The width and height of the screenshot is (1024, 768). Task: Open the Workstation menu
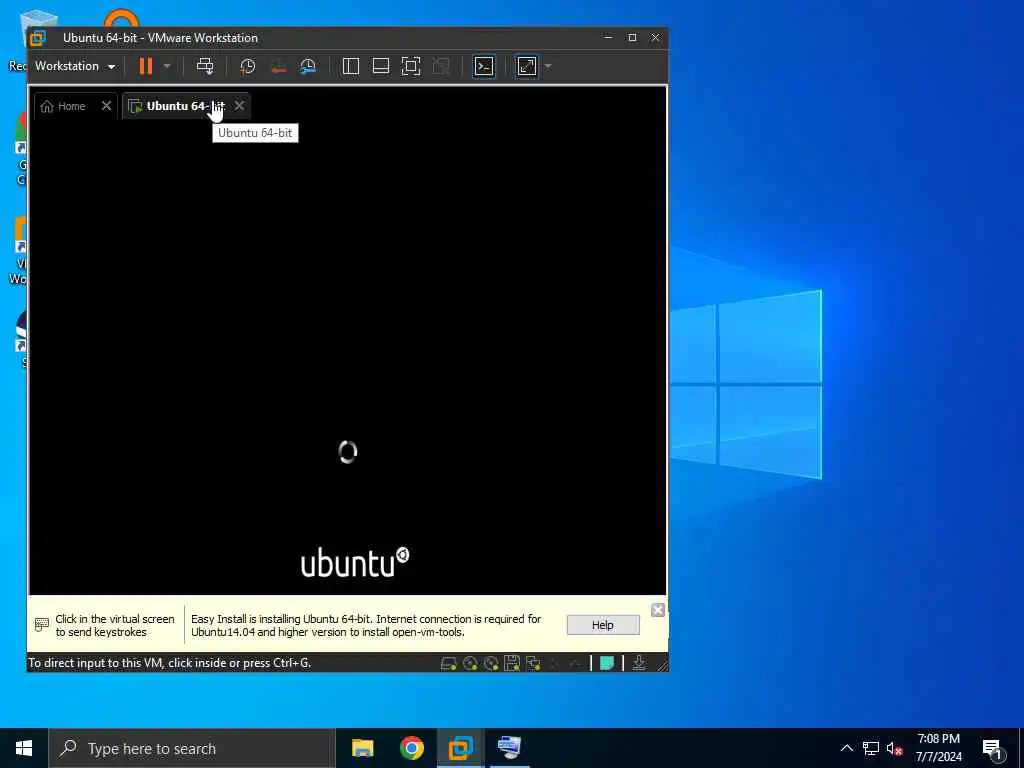[74, 66]
